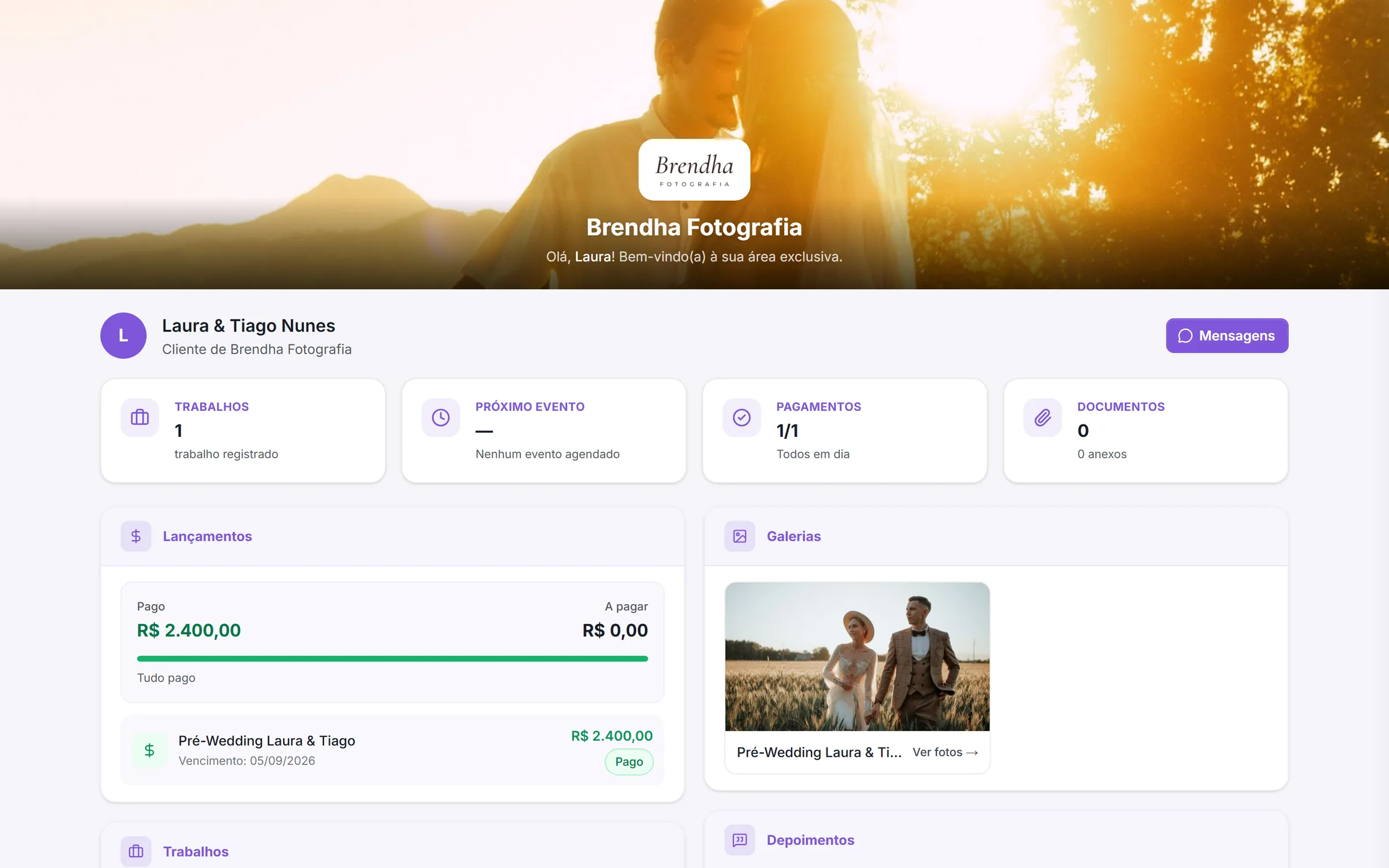The image size is (1389, 868).
Task: Click the green 'R$ 2.400,00' entry amount
Action: point(612,736)
